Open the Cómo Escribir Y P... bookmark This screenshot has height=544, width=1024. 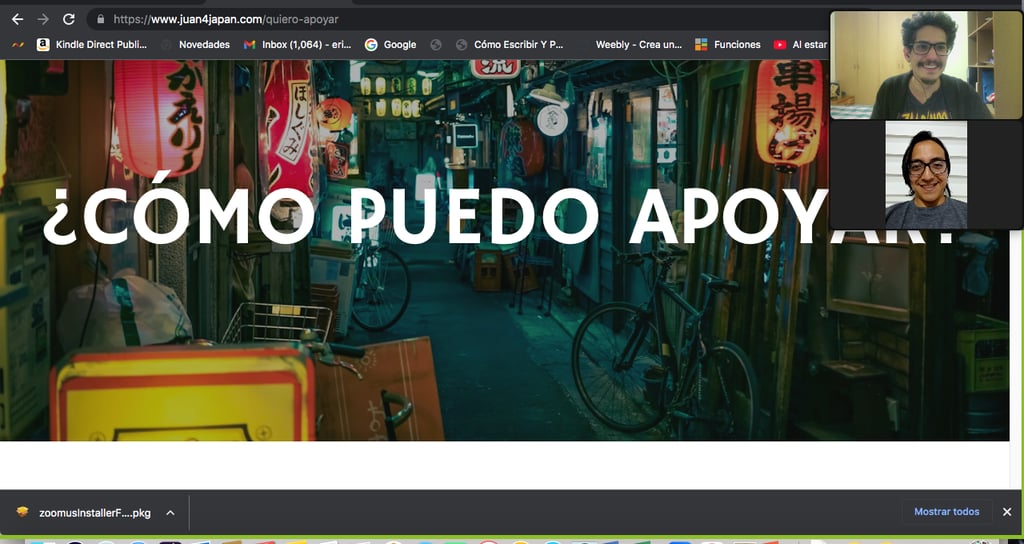509,44
